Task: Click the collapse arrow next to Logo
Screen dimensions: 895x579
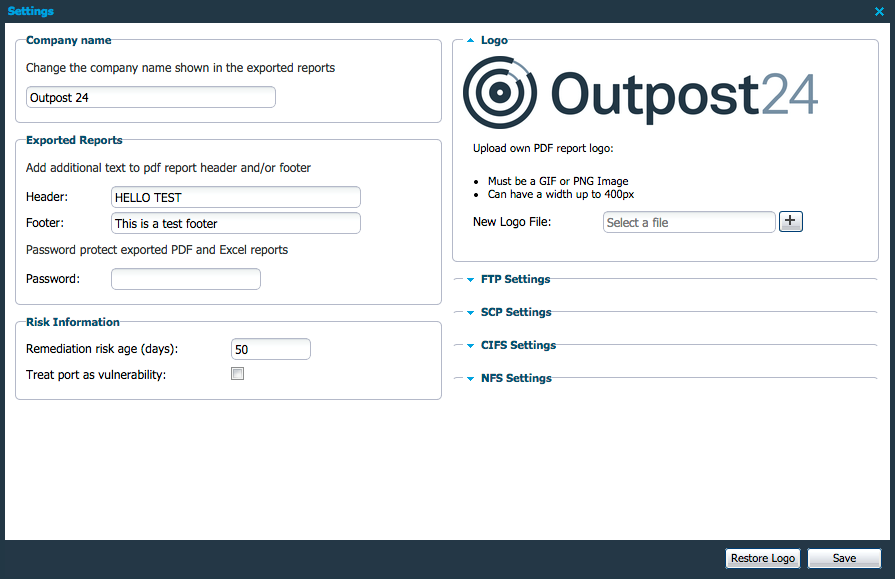Action: [x=469, y=40]
